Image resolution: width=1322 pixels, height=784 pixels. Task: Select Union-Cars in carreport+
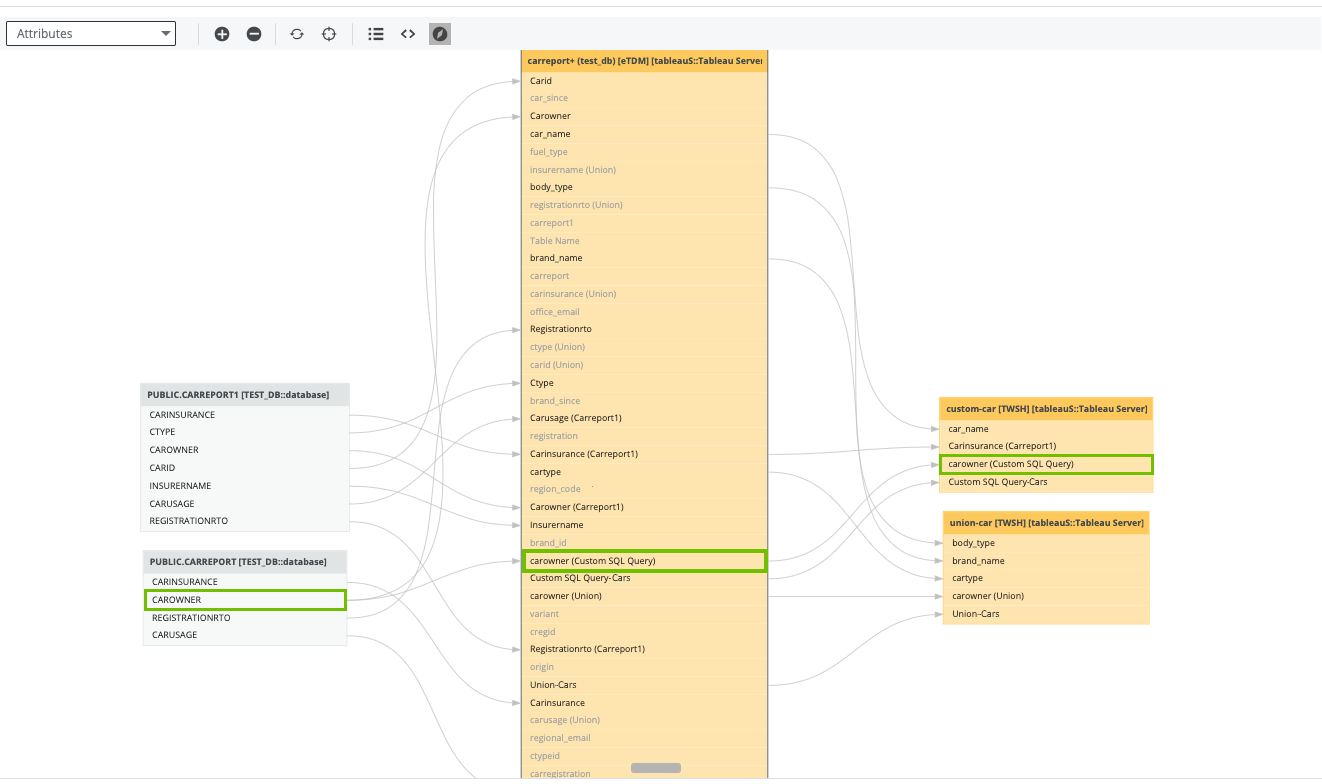(644, 685)
